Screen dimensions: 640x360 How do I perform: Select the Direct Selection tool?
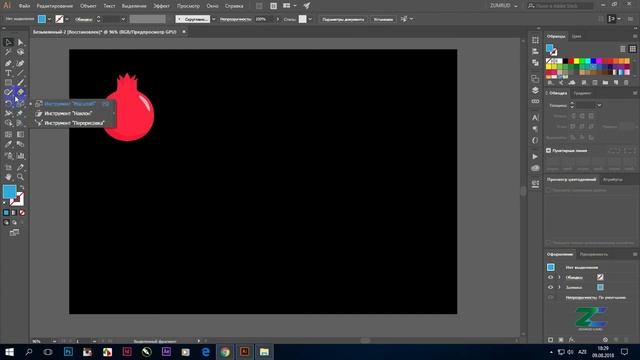coord(20,42)
